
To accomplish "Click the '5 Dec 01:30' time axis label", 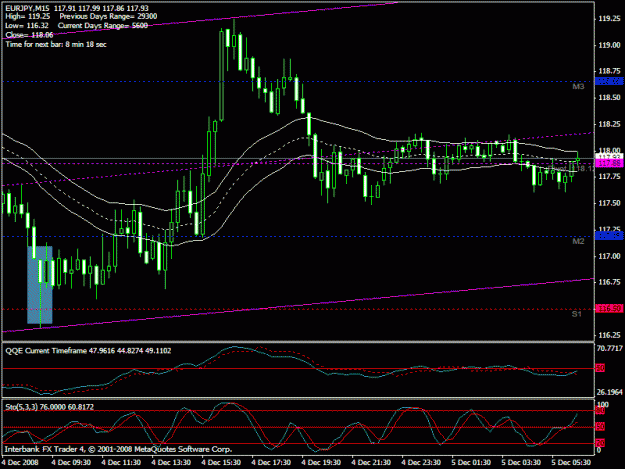I will [471, 462].
